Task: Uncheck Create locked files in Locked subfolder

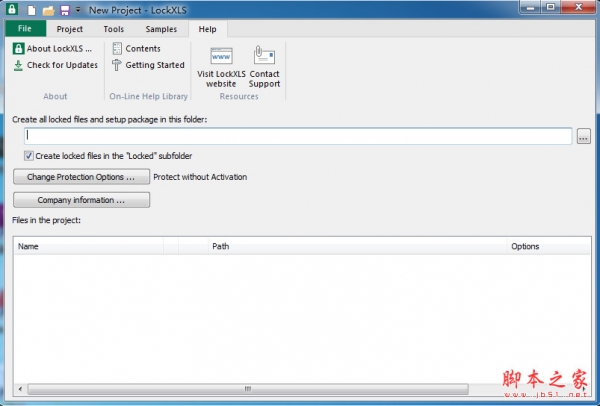Action: click(29, 156)
